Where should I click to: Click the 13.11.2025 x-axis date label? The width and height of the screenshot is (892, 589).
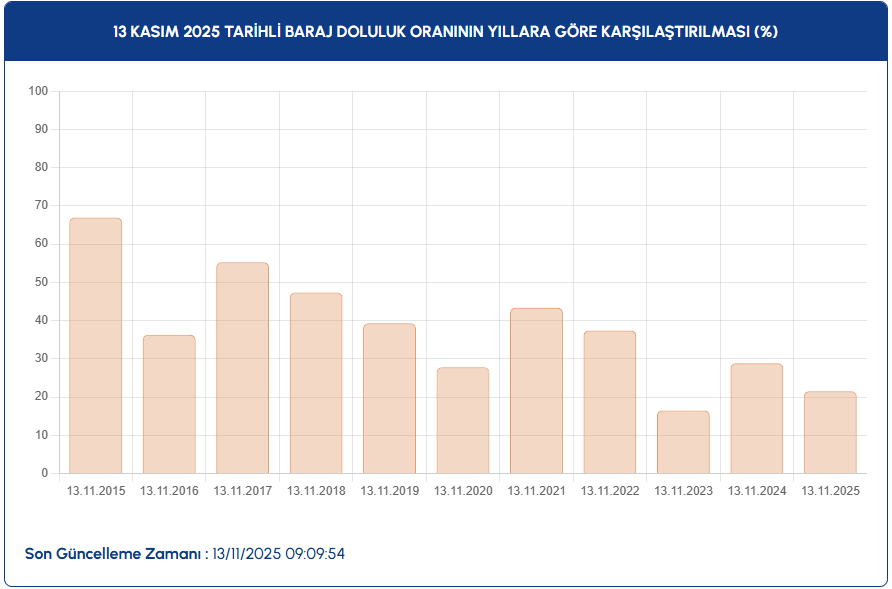pyautogui.click(x=830, y=491)
